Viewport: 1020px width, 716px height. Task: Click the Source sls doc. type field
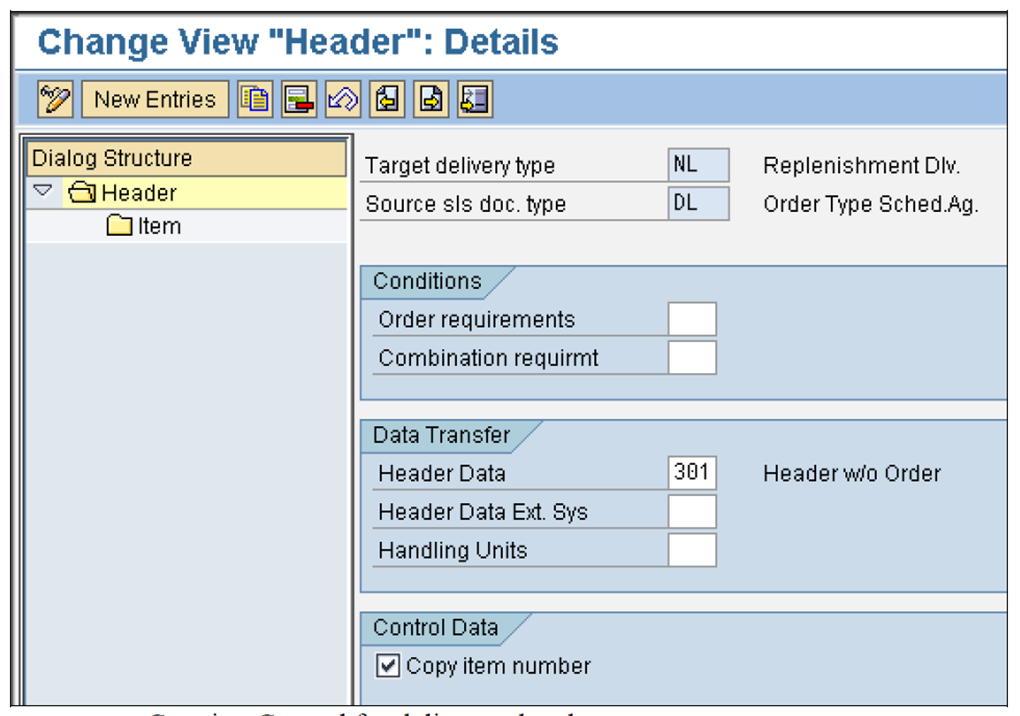point(698,203)
